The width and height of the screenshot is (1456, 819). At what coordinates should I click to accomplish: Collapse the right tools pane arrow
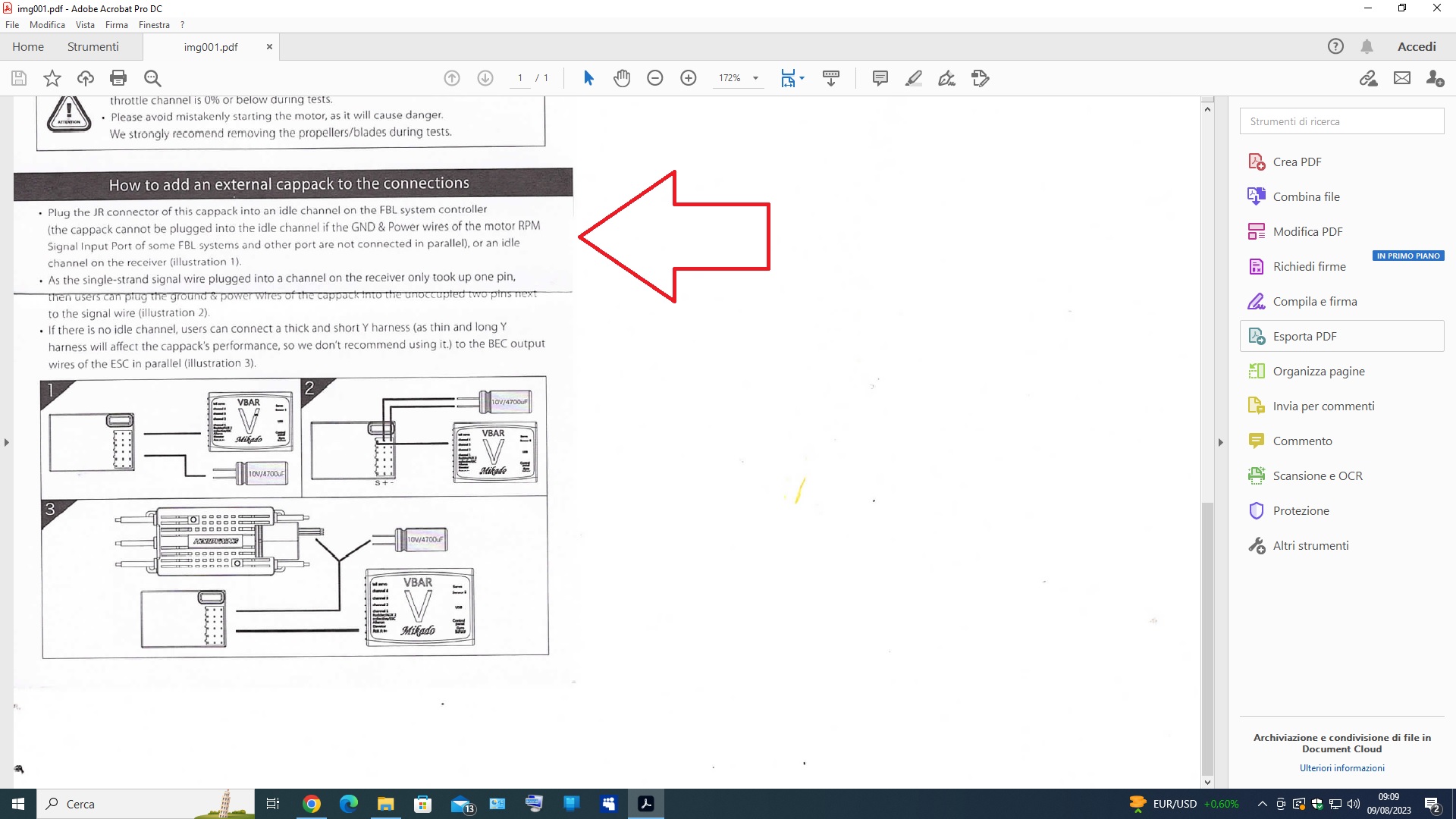click(x=1220, y=442)
